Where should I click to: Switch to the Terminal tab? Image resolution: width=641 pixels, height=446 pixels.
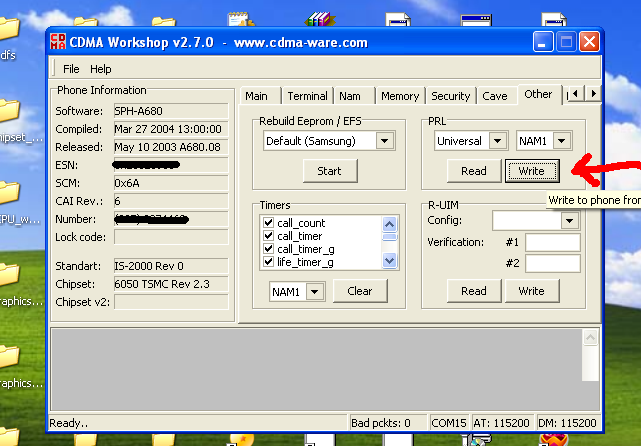307,96
